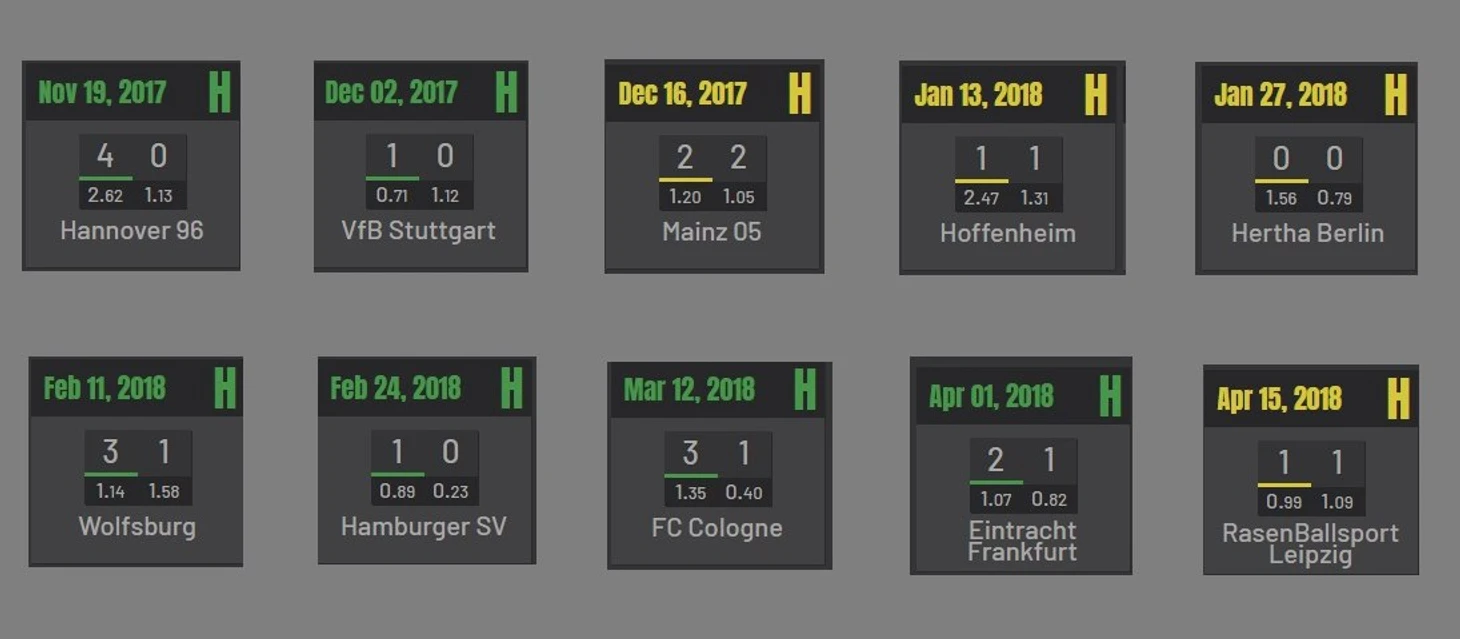Viewport: 1460px width, 639px height.
Task: Click the Apr 01, 2018 date header
Action: (990, 396)
